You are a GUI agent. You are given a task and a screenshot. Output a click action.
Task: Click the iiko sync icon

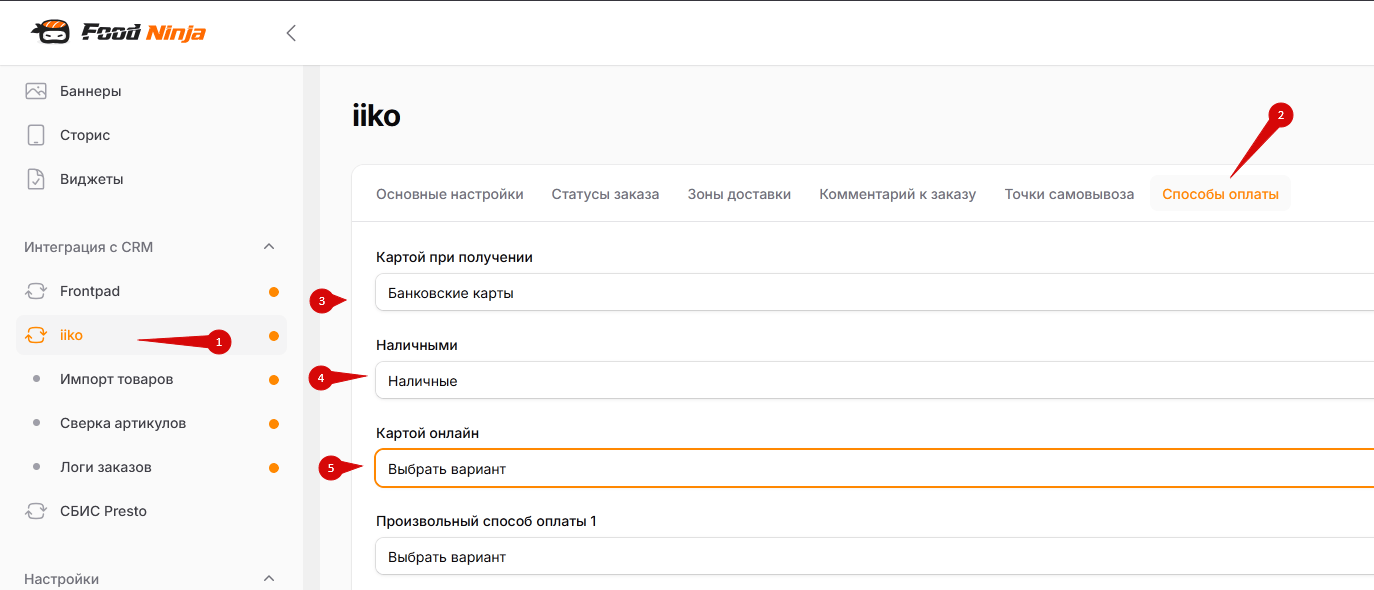click(36, 335)
